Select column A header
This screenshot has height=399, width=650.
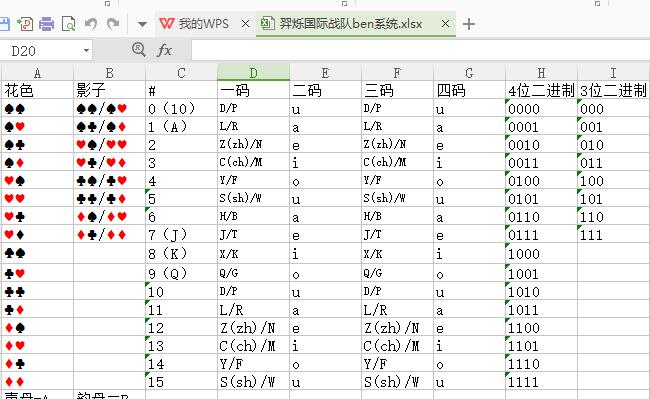37,73
